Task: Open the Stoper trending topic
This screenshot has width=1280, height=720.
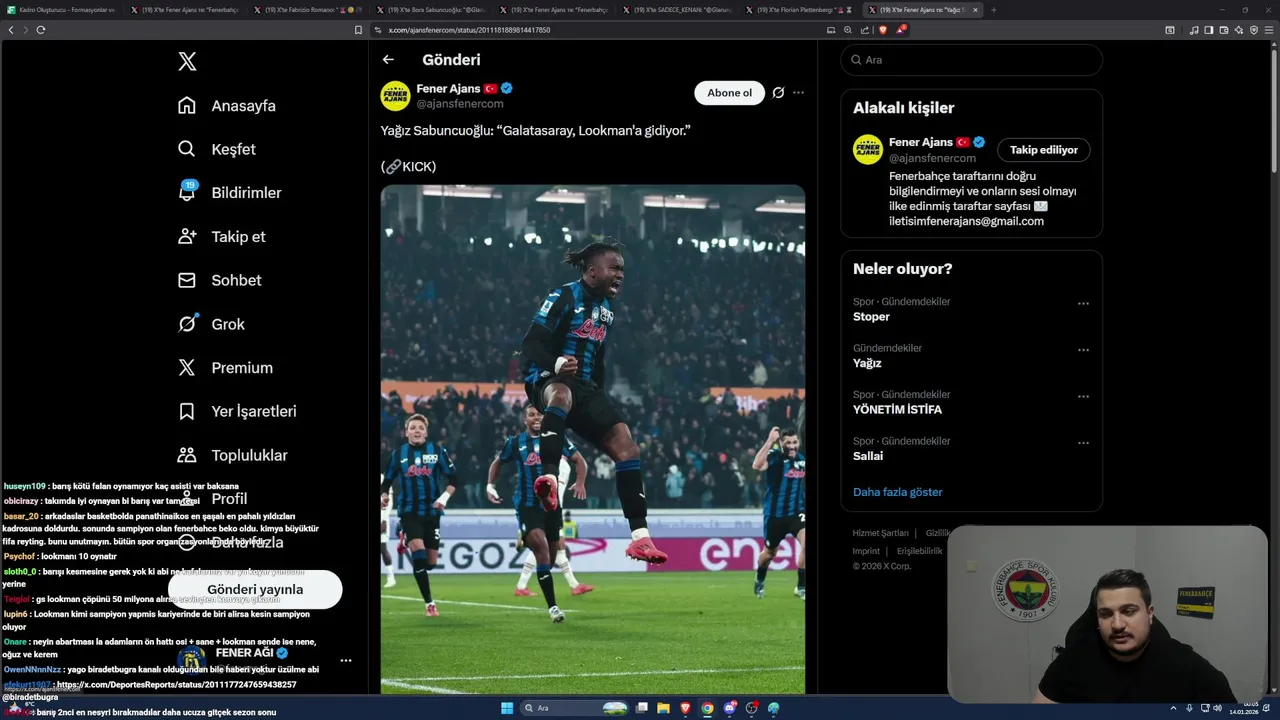Action: pyautogui.click(x=871, y=317)
